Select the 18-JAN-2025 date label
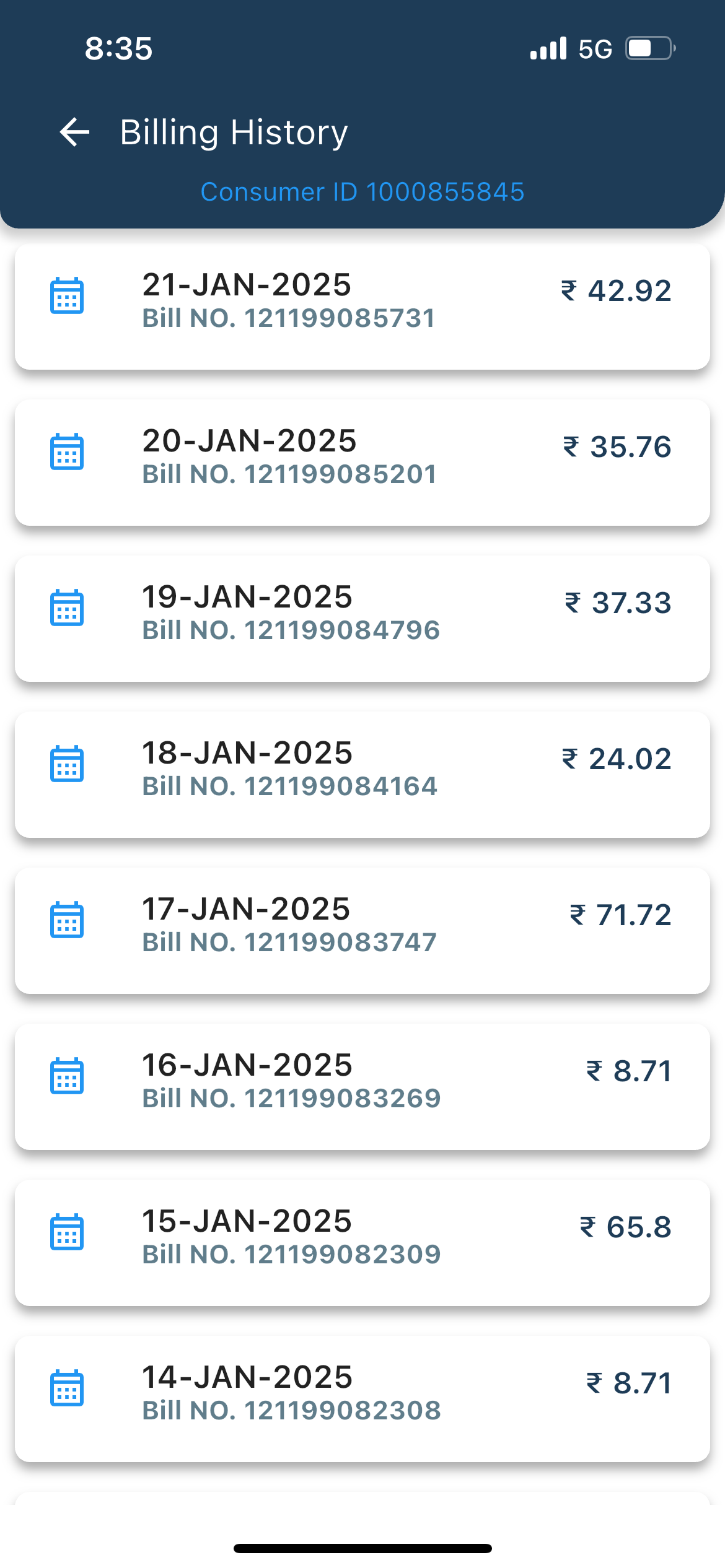 point(247,753)
